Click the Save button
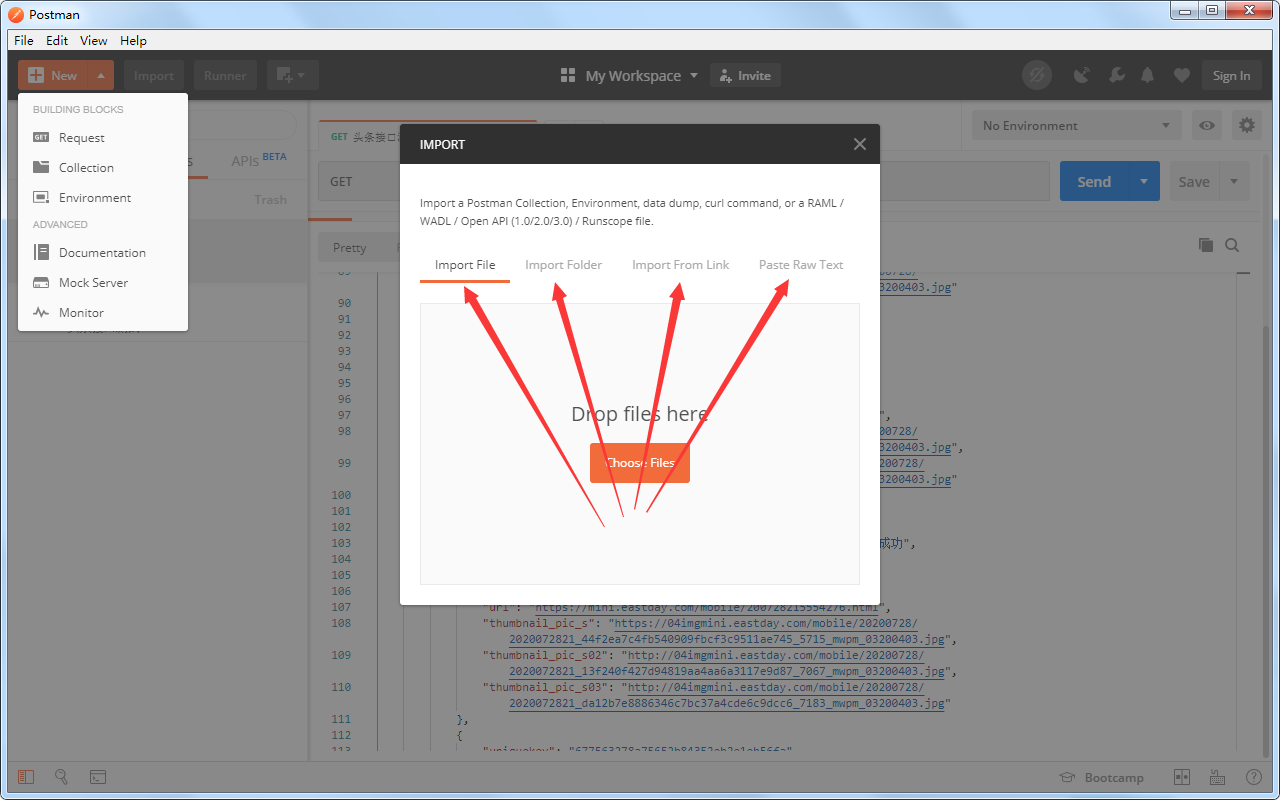This screenshot has height=800, width=1280. pos(1194,182)
